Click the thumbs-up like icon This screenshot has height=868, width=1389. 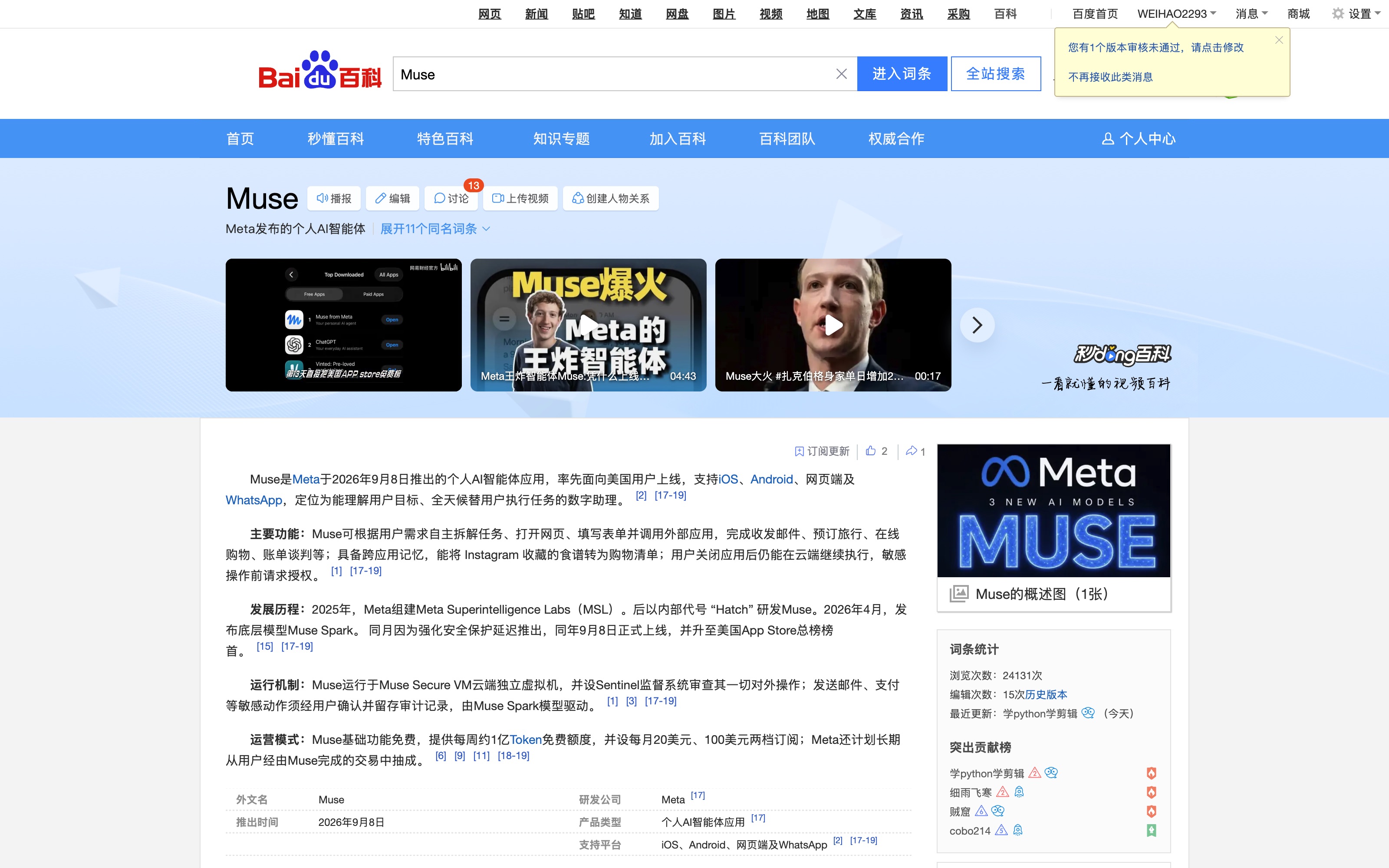871,450
